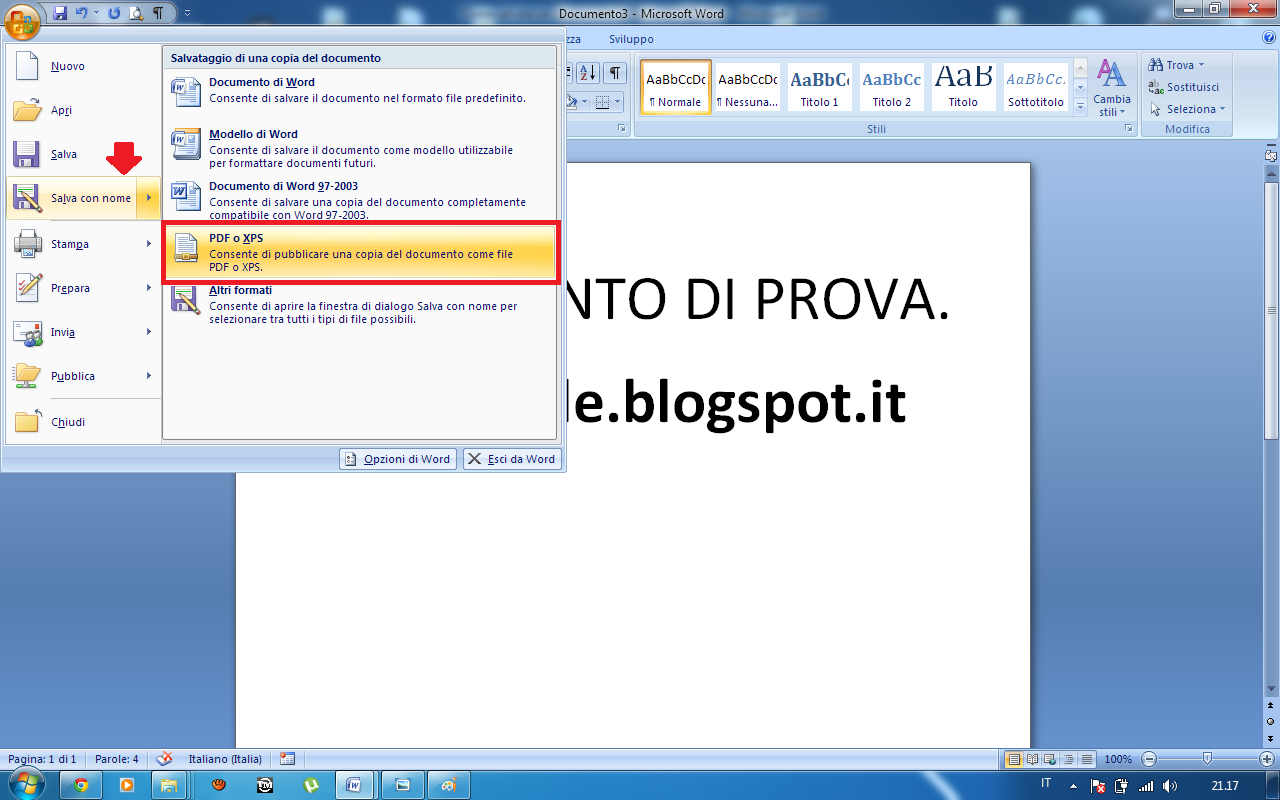Image resolution: width=1280 pixels, height=800 pixels.
Task: Expand the Salva con nome submenu arrow
Action: point(148,198)
